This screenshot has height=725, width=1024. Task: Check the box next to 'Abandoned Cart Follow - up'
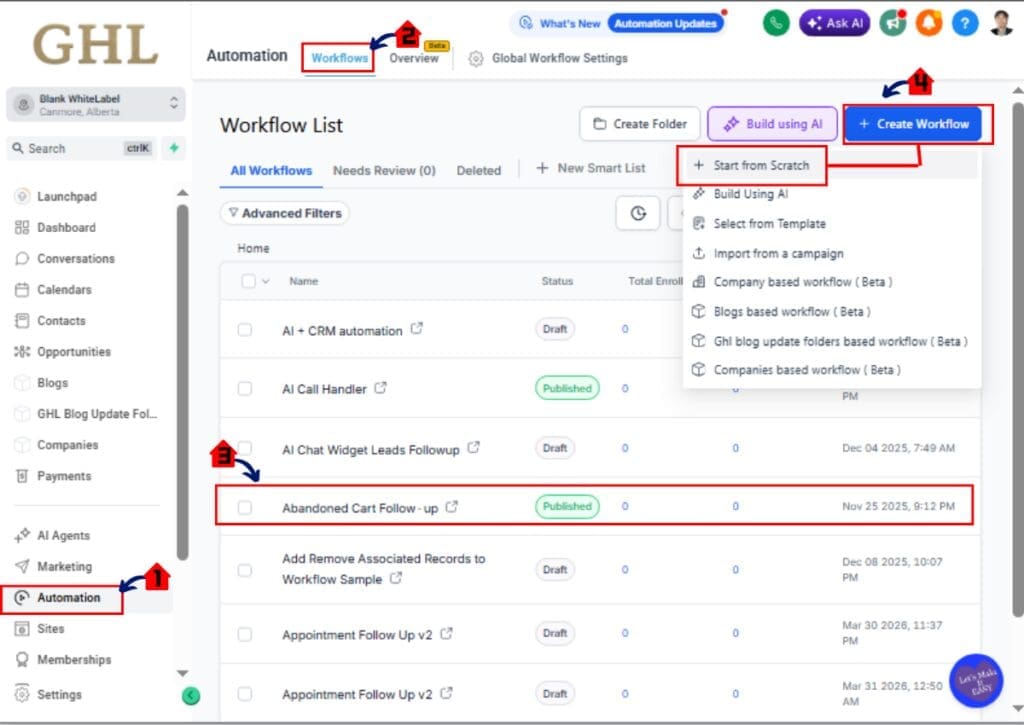[x=244, y=507]
